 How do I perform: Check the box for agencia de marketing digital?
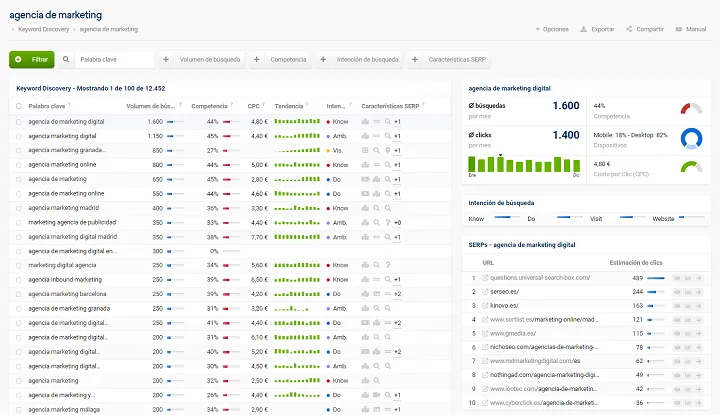[19, 122]
